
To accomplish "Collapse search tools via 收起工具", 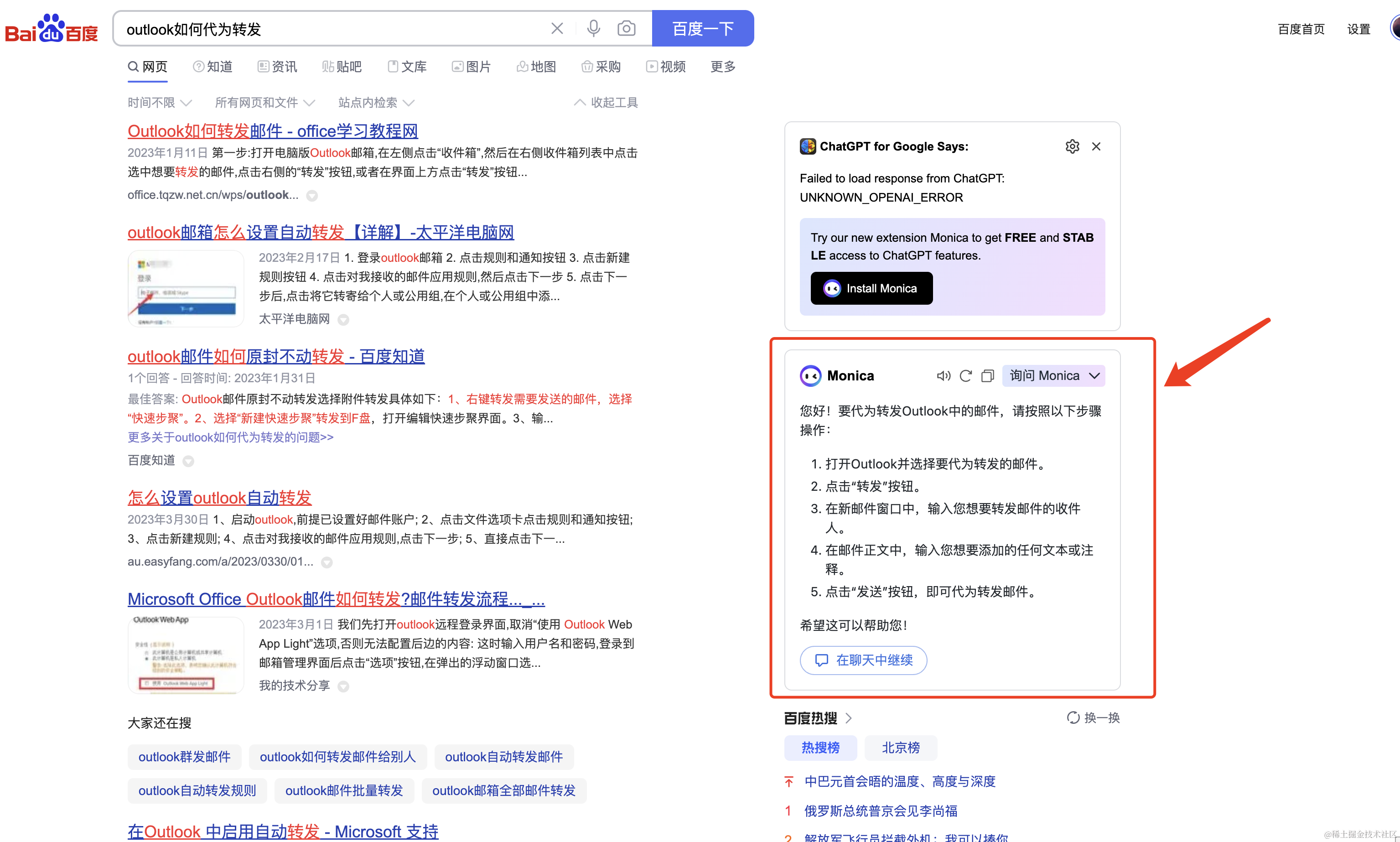I will click(606, 103).
